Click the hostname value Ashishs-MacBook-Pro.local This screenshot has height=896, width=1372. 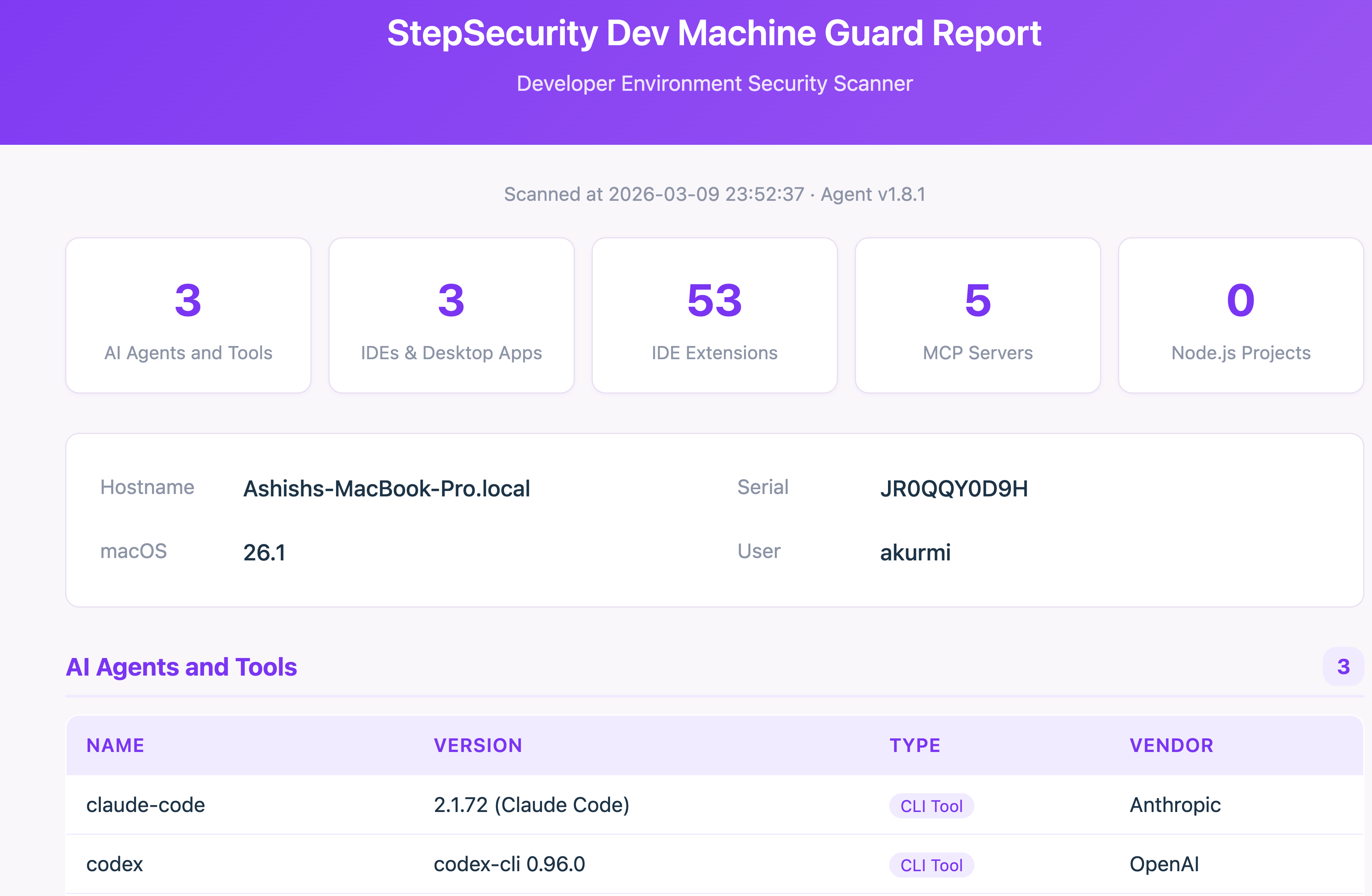tap(387, 488)
